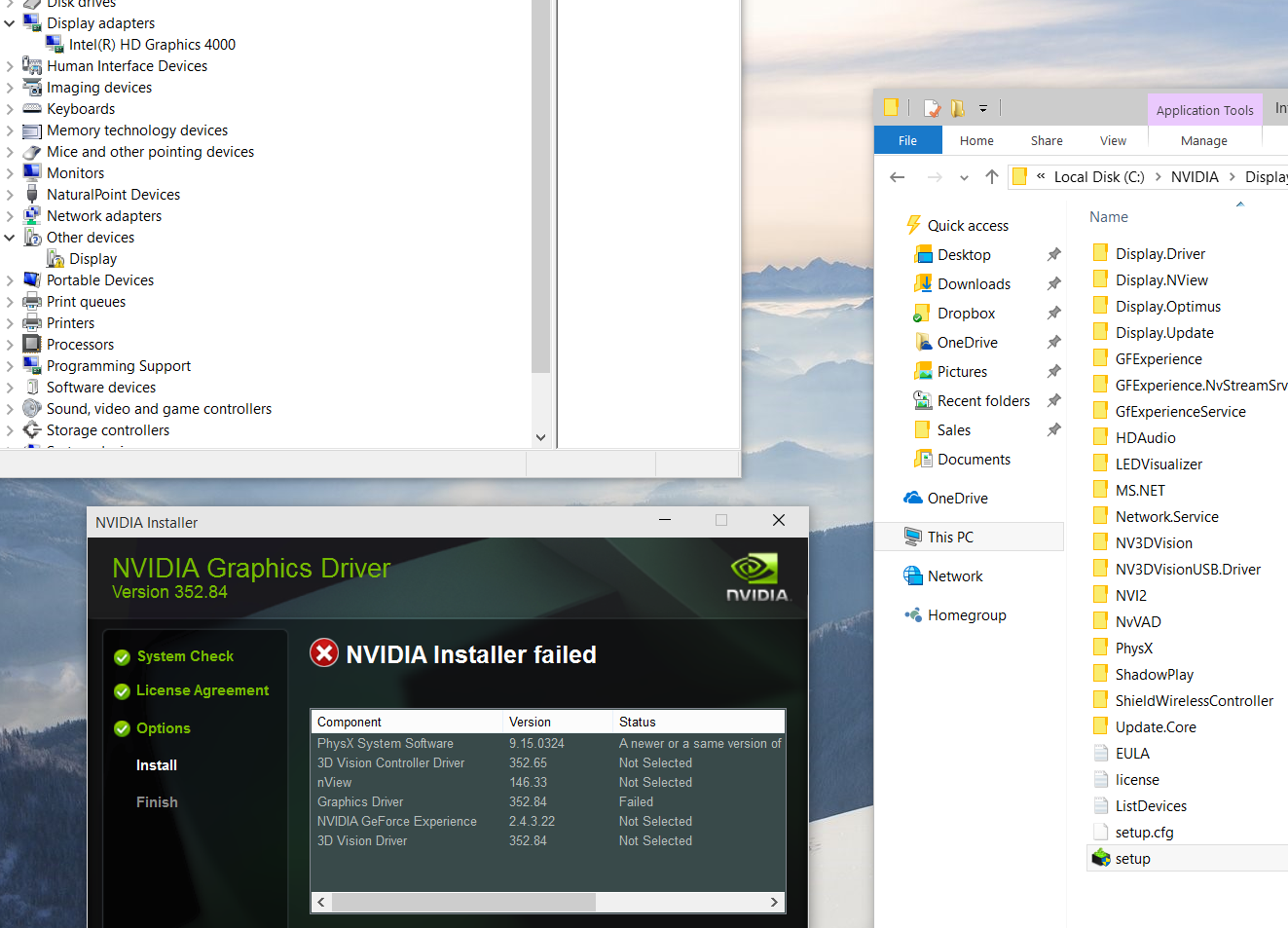Image resolution: width=1288 pixels, height=928 pixels.
Task: Select the ListDevices file
Action: pyautogui.click(x=1150, y=805)
